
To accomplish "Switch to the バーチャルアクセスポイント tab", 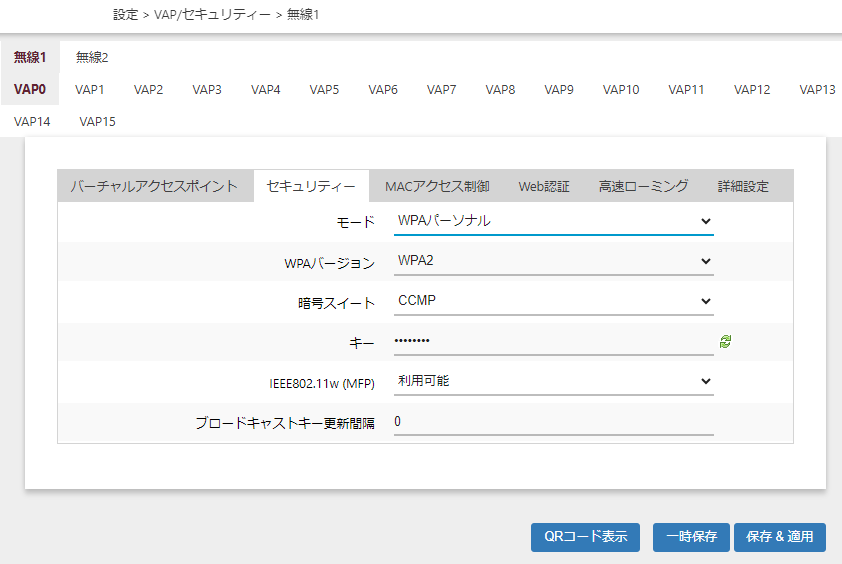I will (154, 186).
